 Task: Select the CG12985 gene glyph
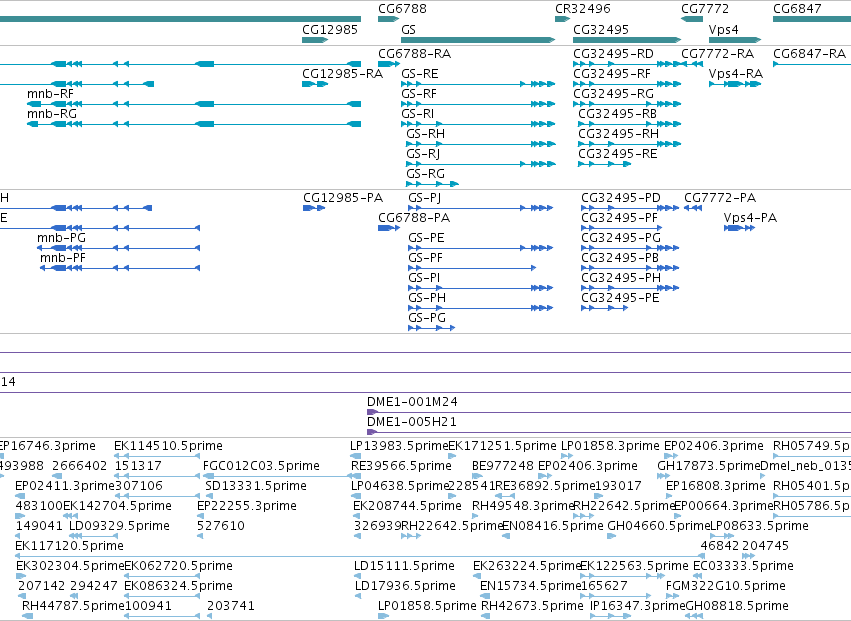(315, 40)
